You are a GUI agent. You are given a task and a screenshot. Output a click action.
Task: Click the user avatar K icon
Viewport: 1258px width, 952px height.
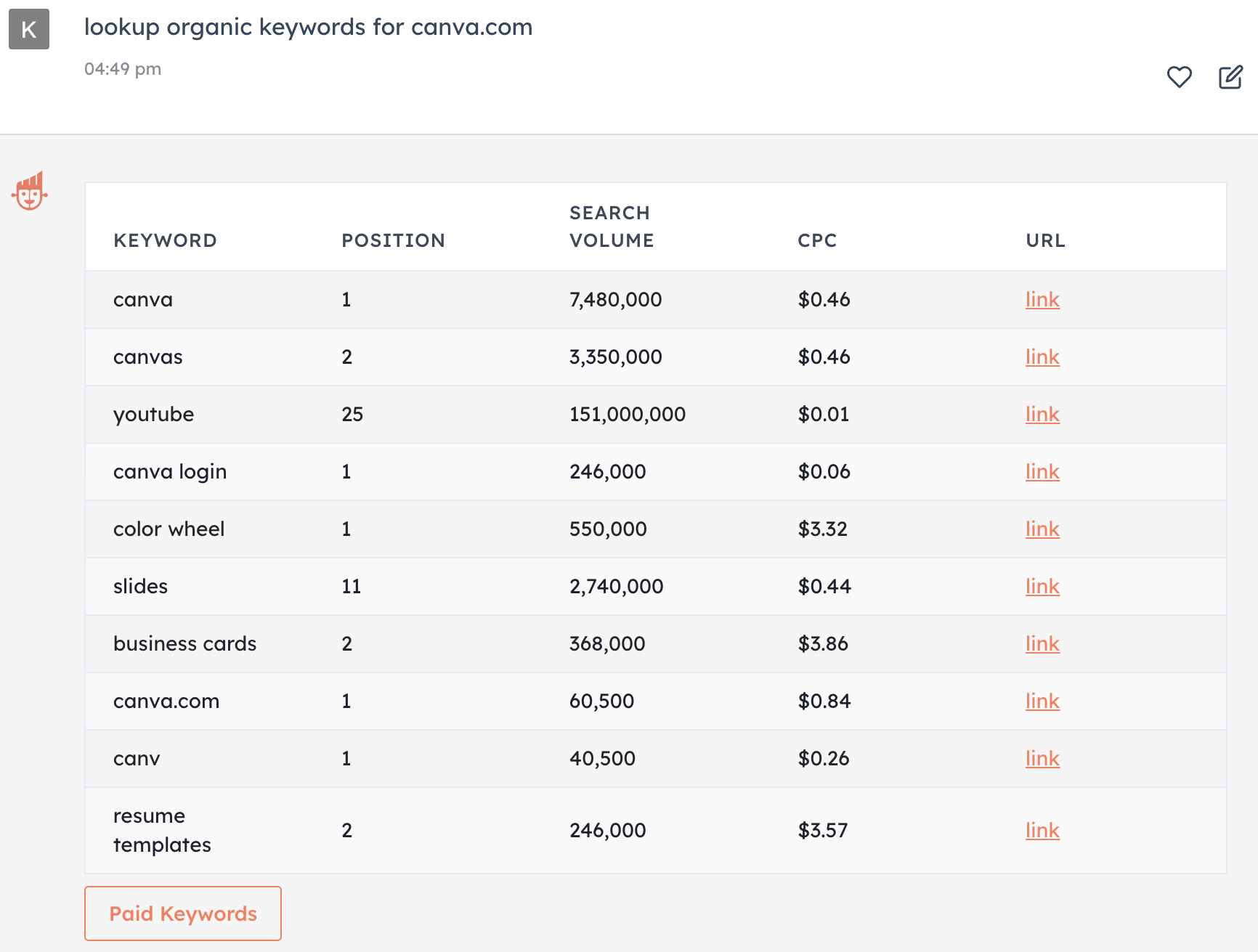pos(29,29)
